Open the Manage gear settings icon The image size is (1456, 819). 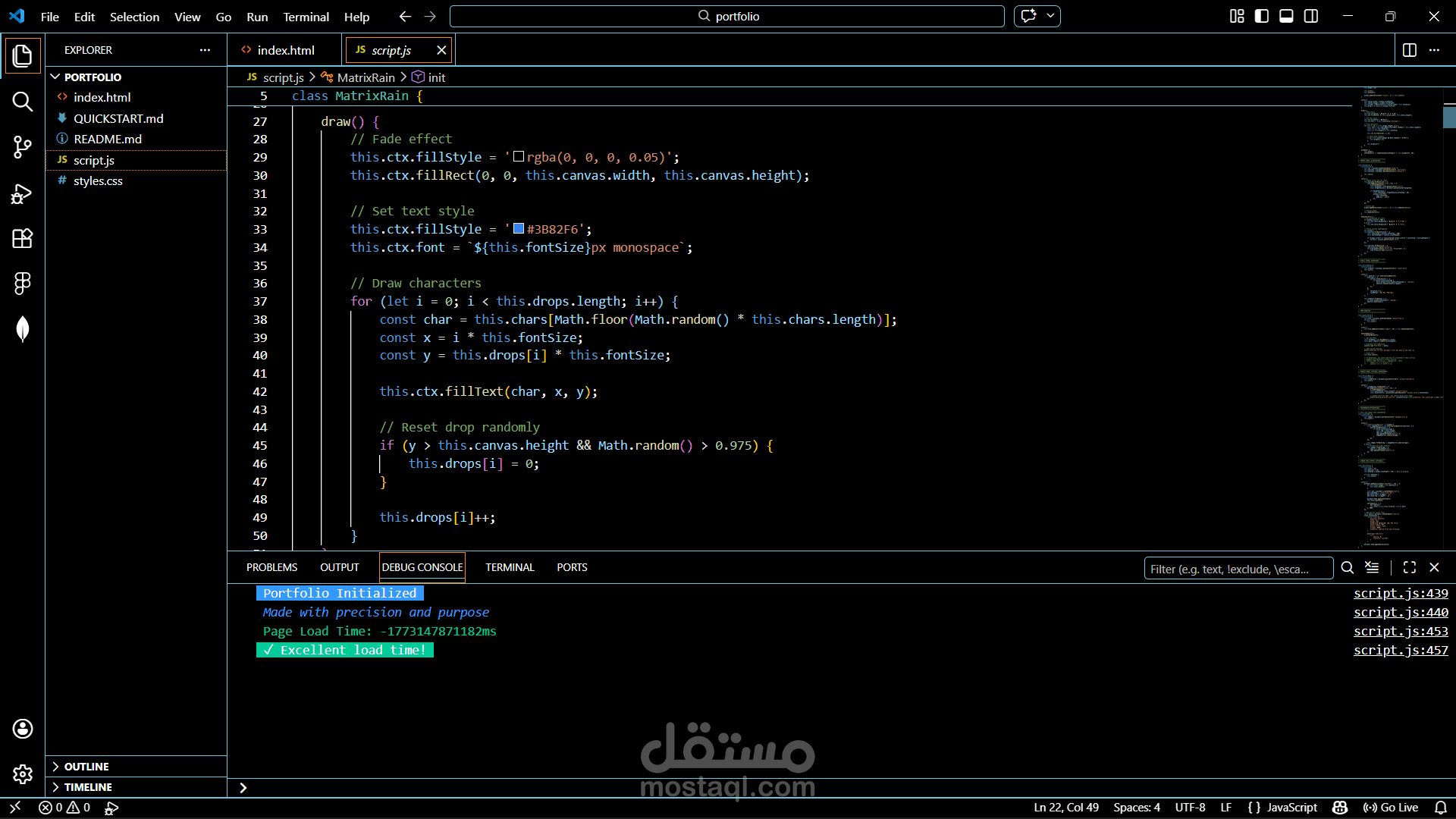(22, 774)
